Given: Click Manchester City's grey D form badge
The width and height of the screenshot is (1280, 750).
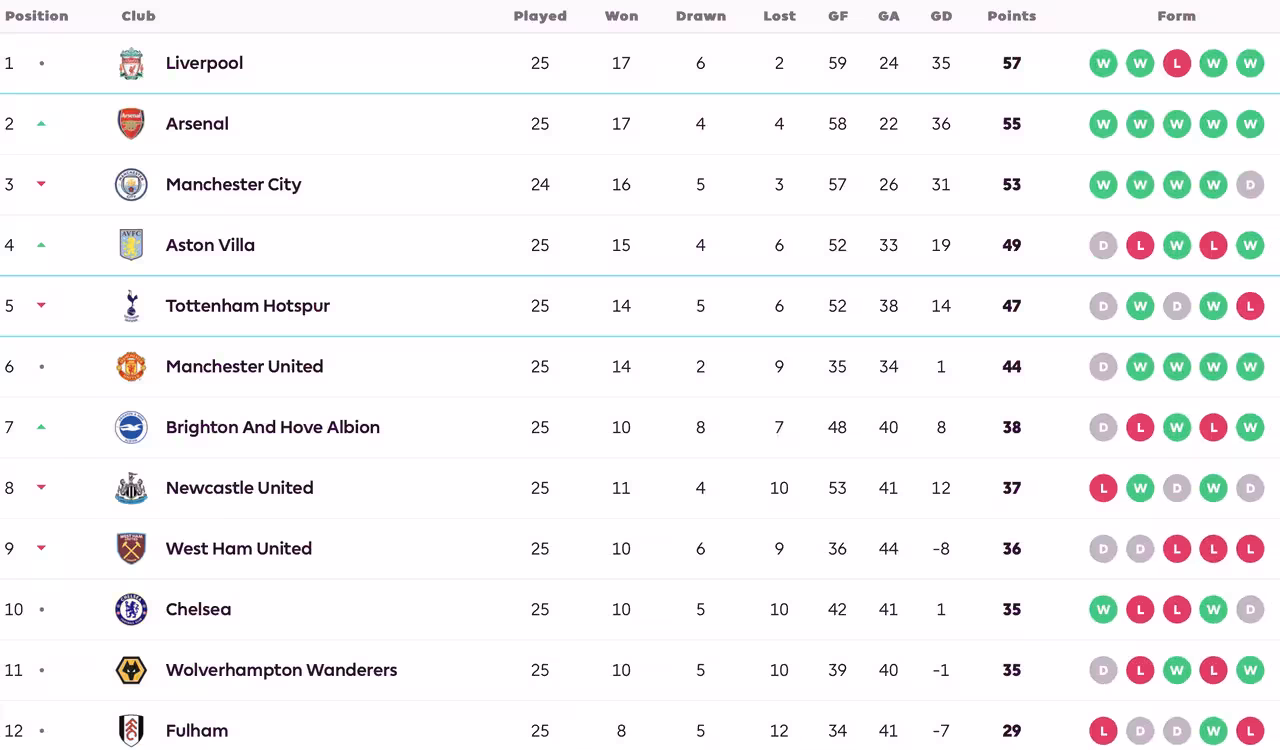Looking at the screenshot, I should click(x=1250, y=185).
